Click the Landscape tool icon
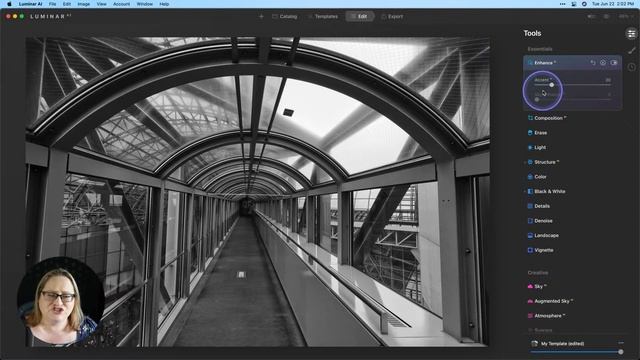The height and width of the screenshot is (360, 640). (530, 236)
